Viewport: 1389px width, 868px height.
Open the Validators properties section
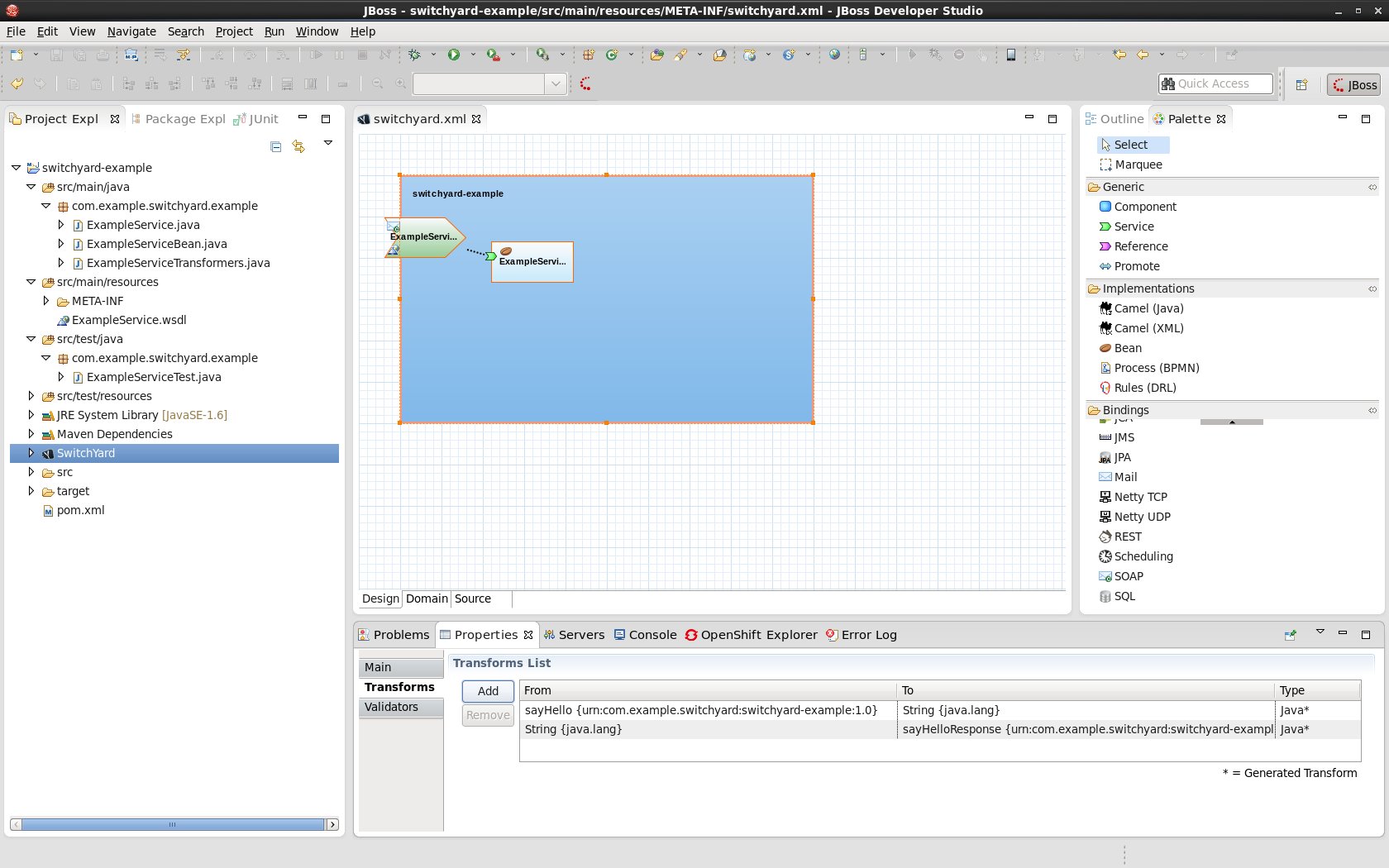click(x=401, y=707)
